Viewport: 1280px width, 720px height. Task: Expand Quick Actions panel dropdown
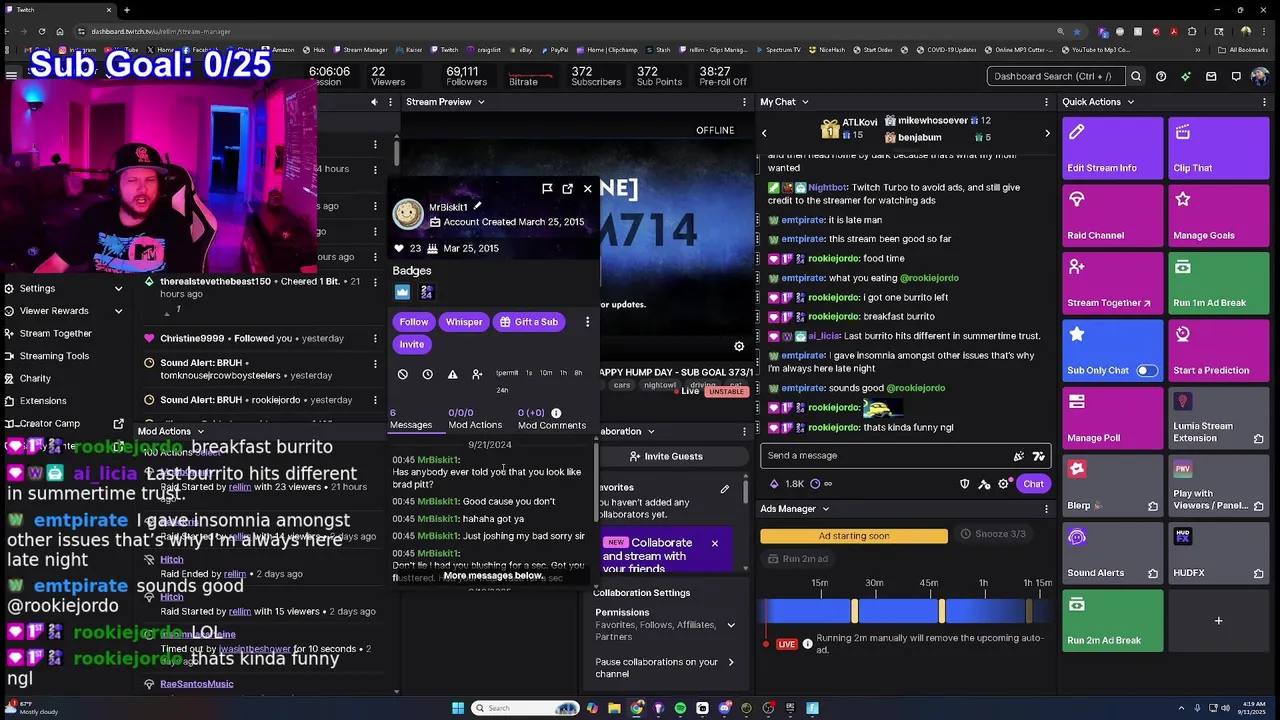(x=1131, y=102)
